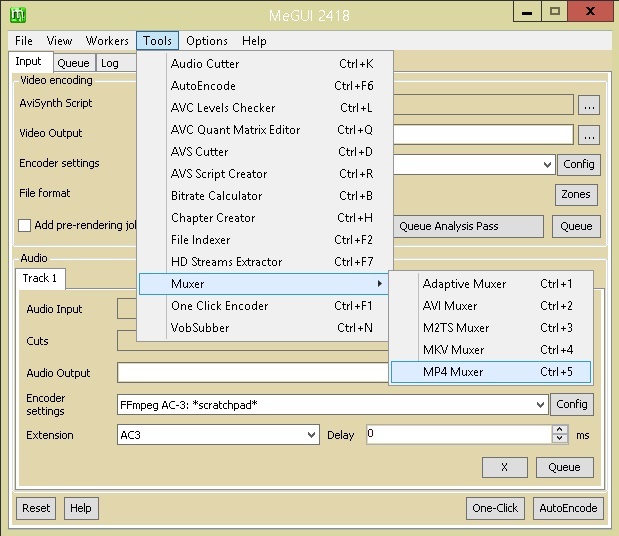Expand the AC3 Extension dropdown

click(311, 435)
